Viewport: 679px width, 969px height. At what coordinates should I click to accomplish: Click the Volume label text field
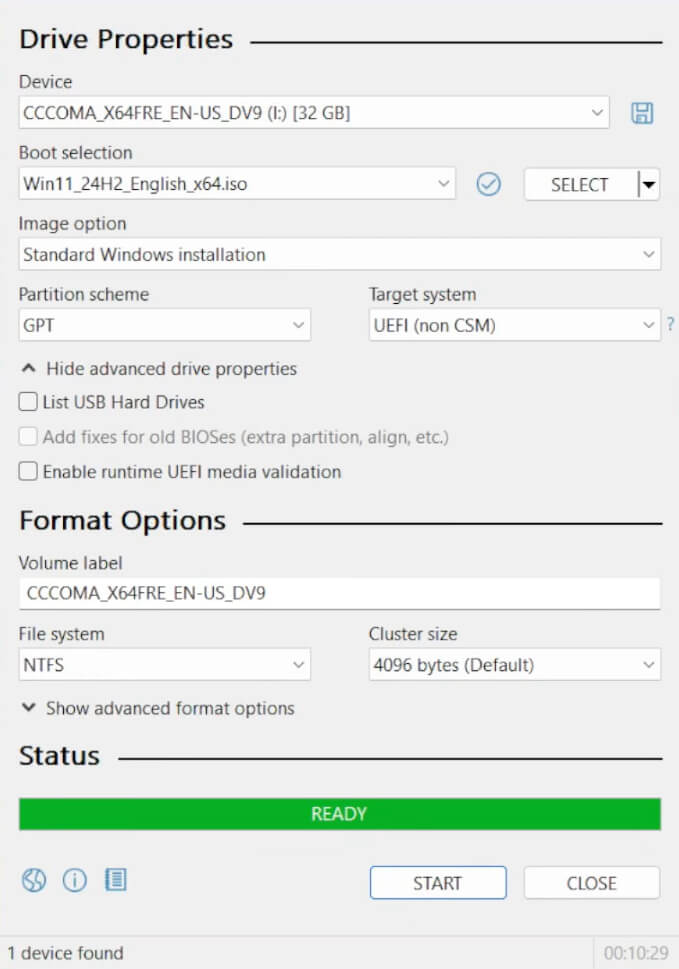pyautogui.click(x=339, y=593)
